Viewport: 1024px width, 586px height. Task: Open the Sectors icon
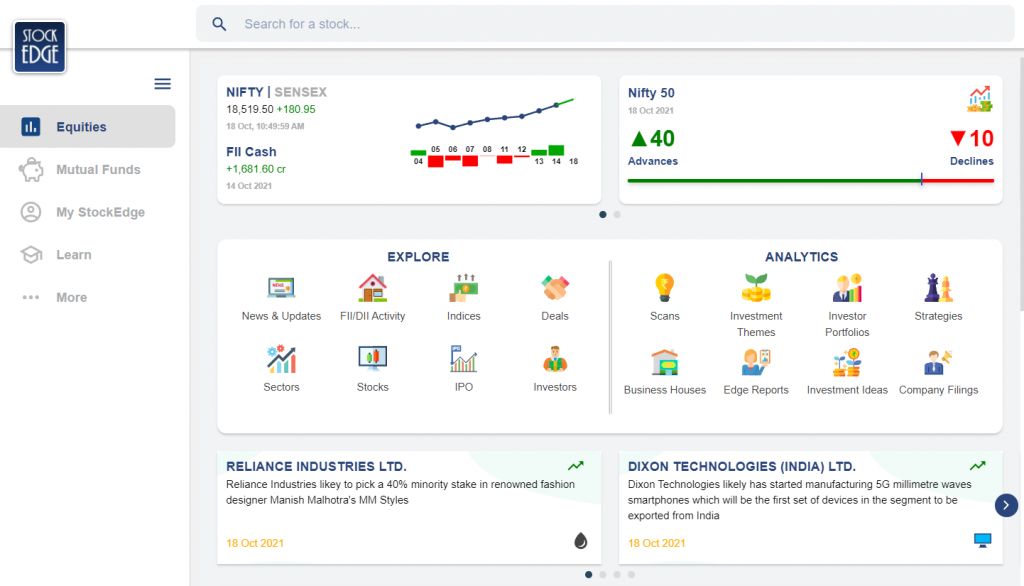click(281, 359)
